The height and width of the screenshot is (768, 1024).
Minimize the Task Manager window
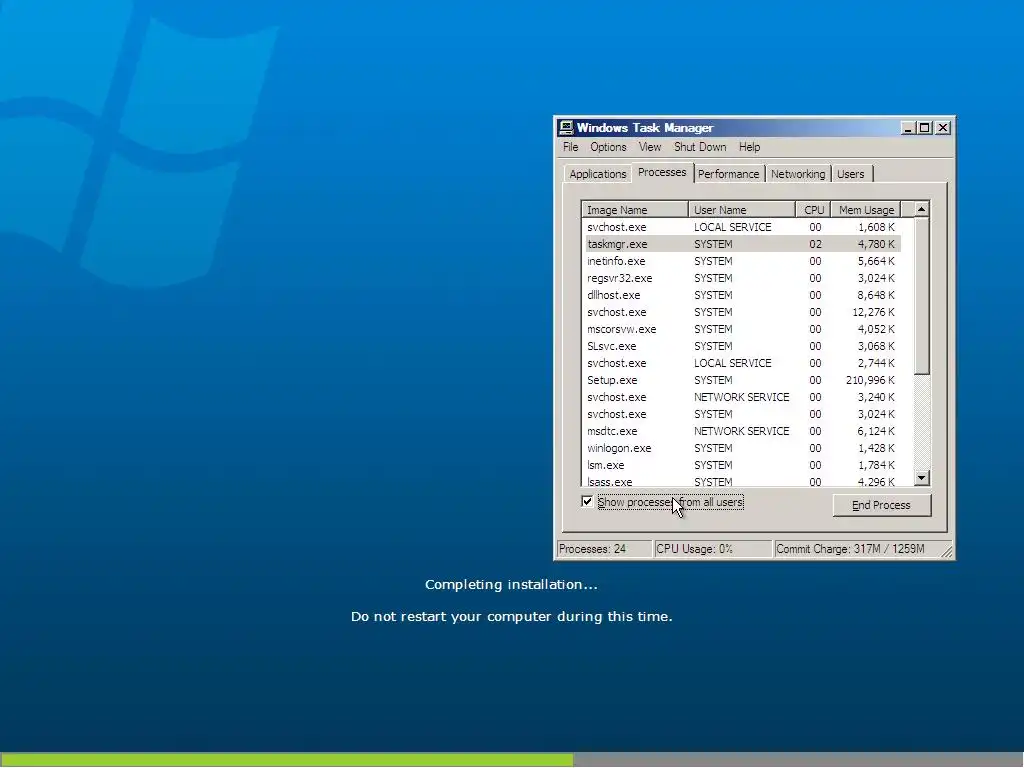tap(908, 128)
